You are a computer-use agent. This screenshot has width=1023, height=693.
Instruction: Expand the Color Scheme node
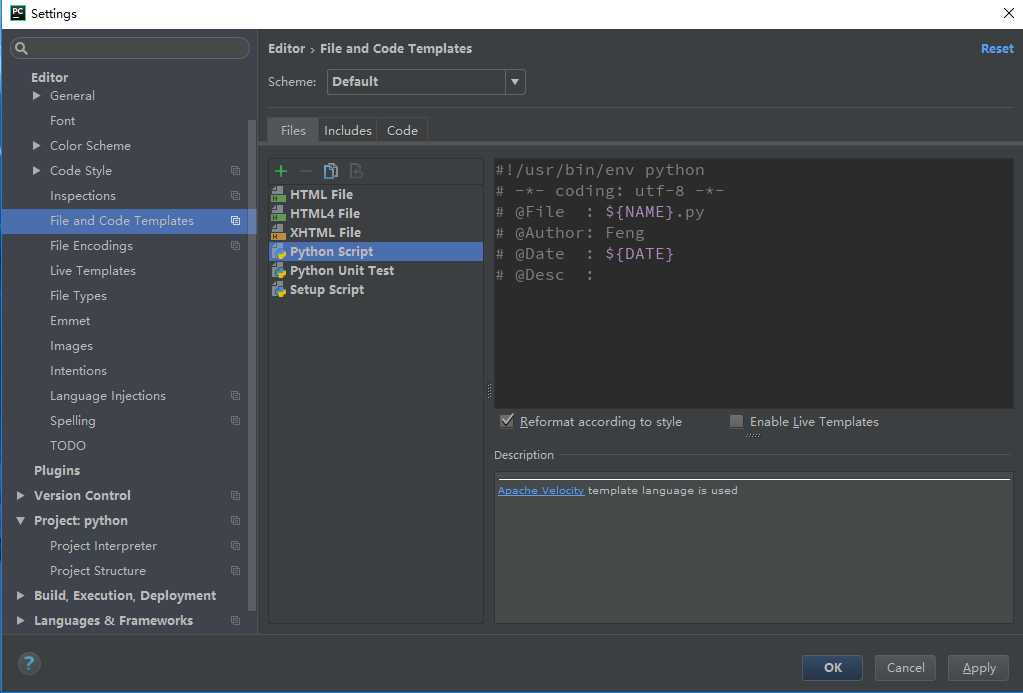coord(37,146)
